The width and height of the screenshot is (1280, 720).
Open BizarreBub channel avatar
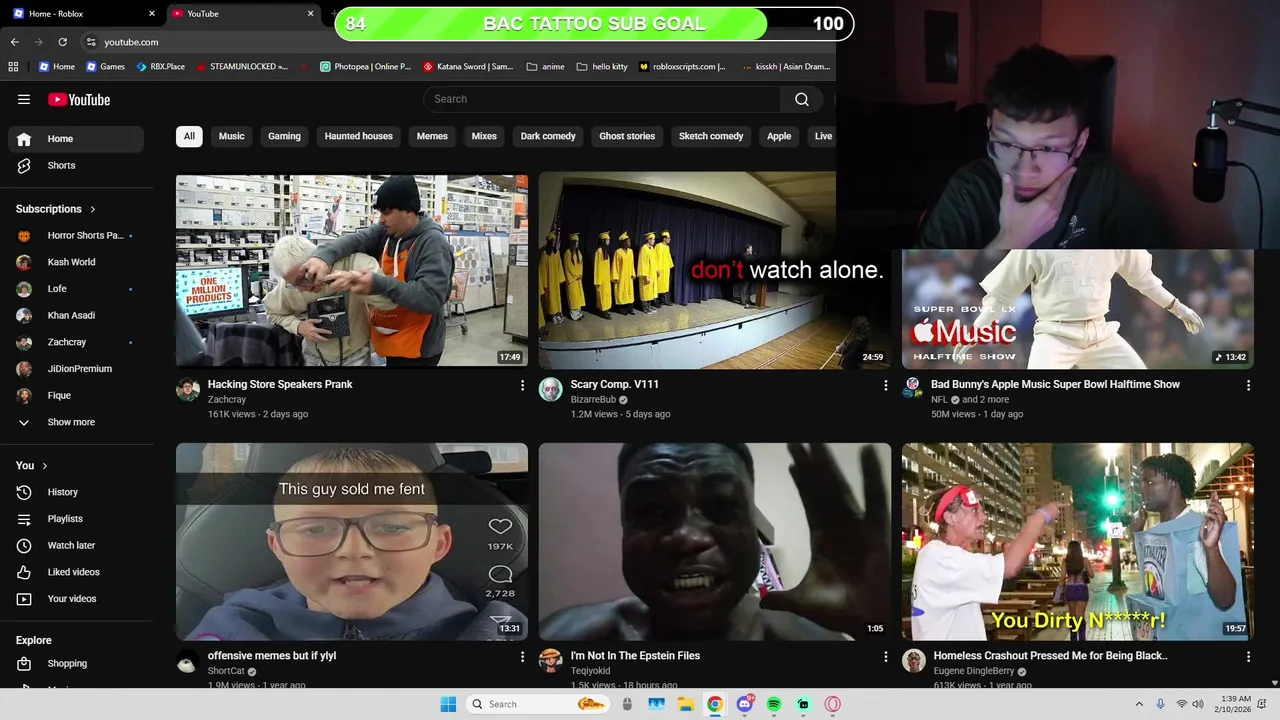[x=551, y=389]
